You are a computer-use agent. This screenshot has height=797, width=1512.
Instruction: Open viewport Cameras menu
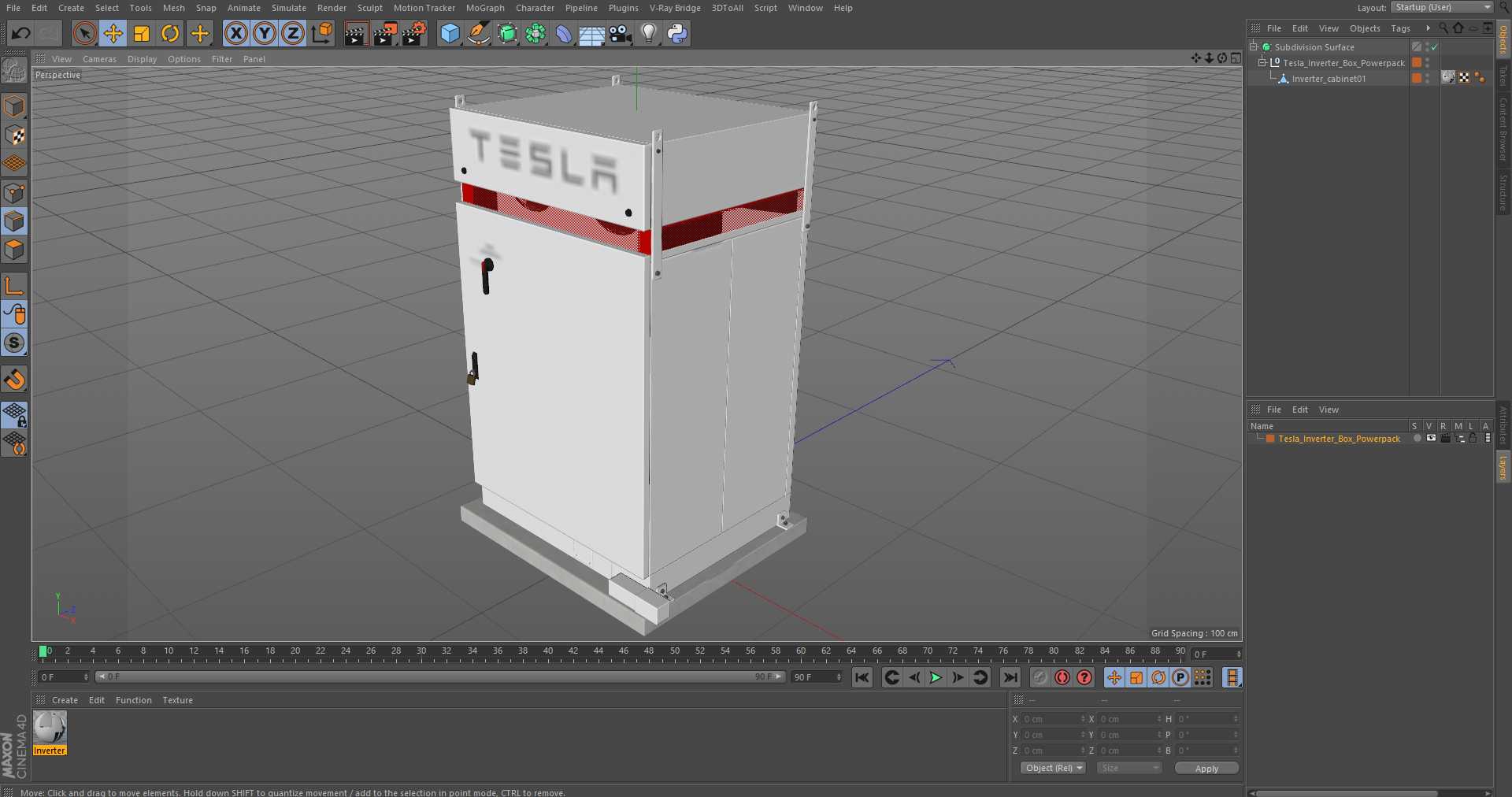click(x=99, y=59)
